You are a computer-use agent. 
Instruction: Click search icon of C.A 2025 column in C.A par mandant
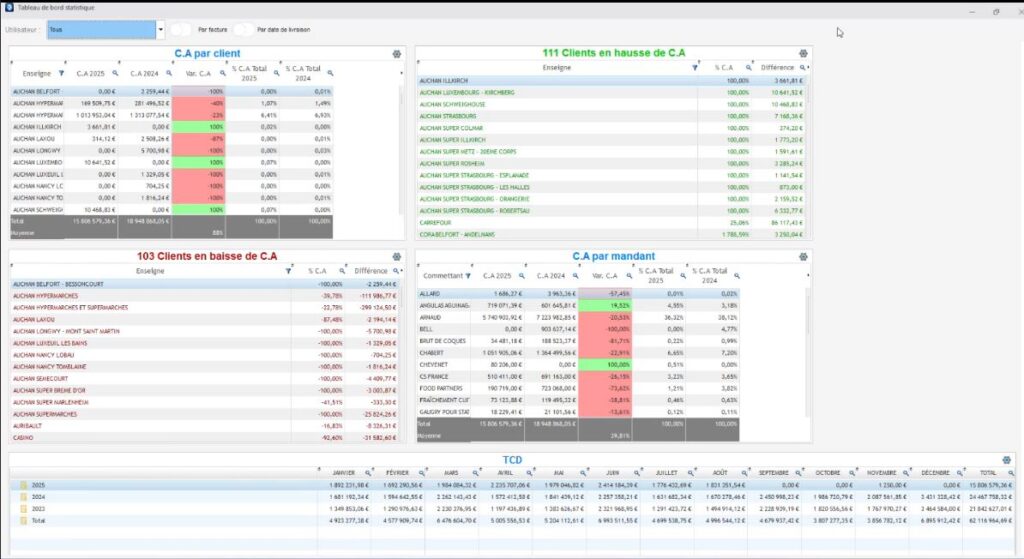522,276
